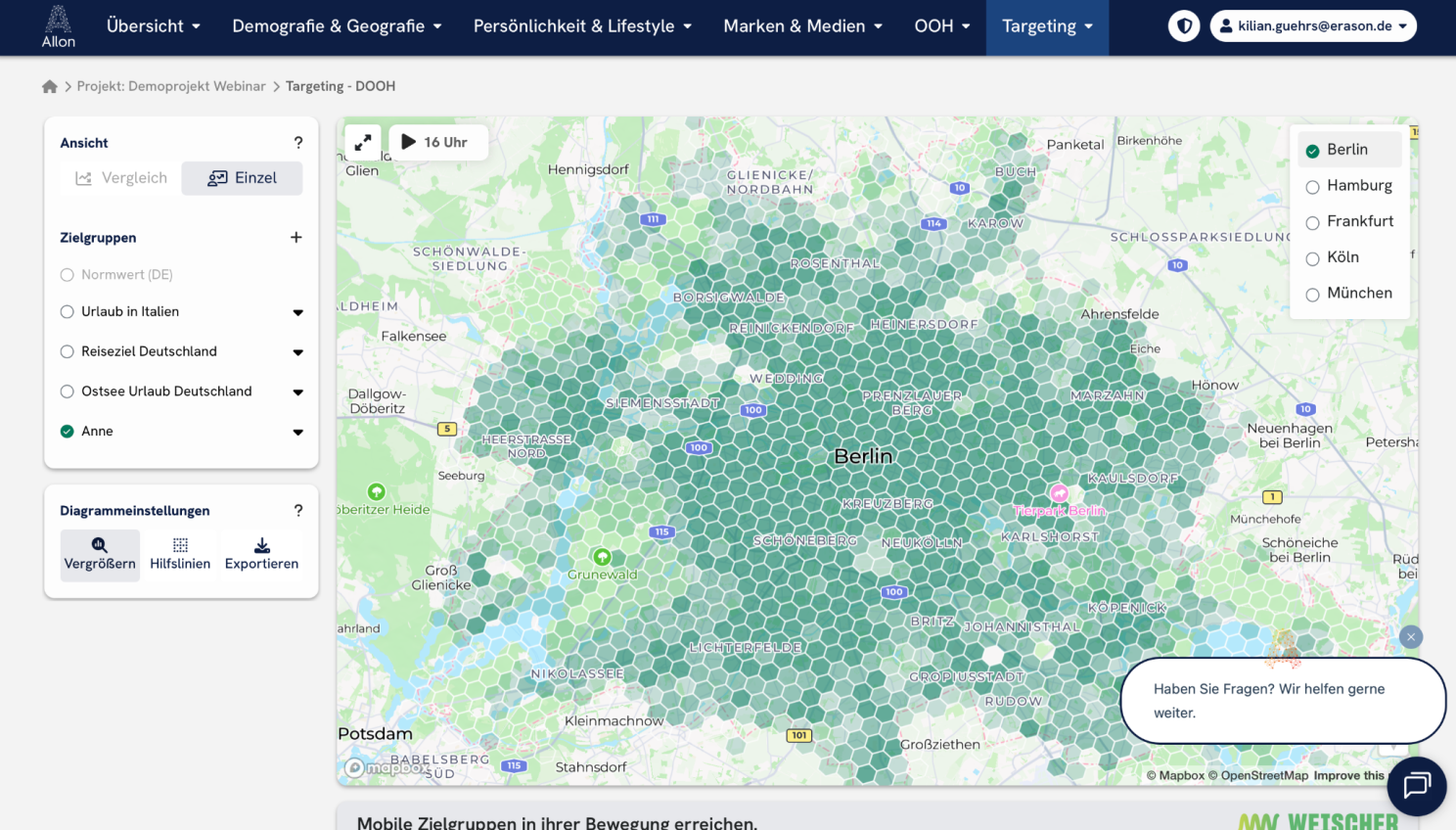Open the Marken & Medien menu
Screen dimensions: 1456x830
click(802, 26)
